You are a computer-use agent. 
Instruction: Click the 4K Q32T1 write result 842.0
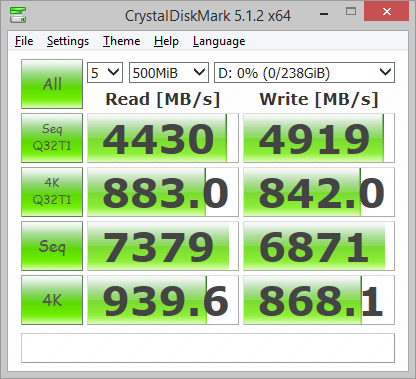click(319, 192)
